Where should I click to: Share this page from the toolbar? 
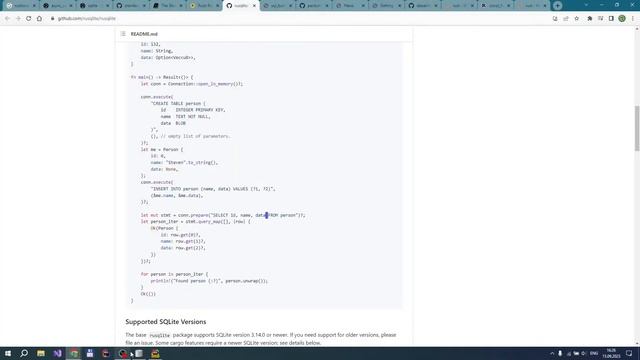pyautogui.click(x=566, y=18)
